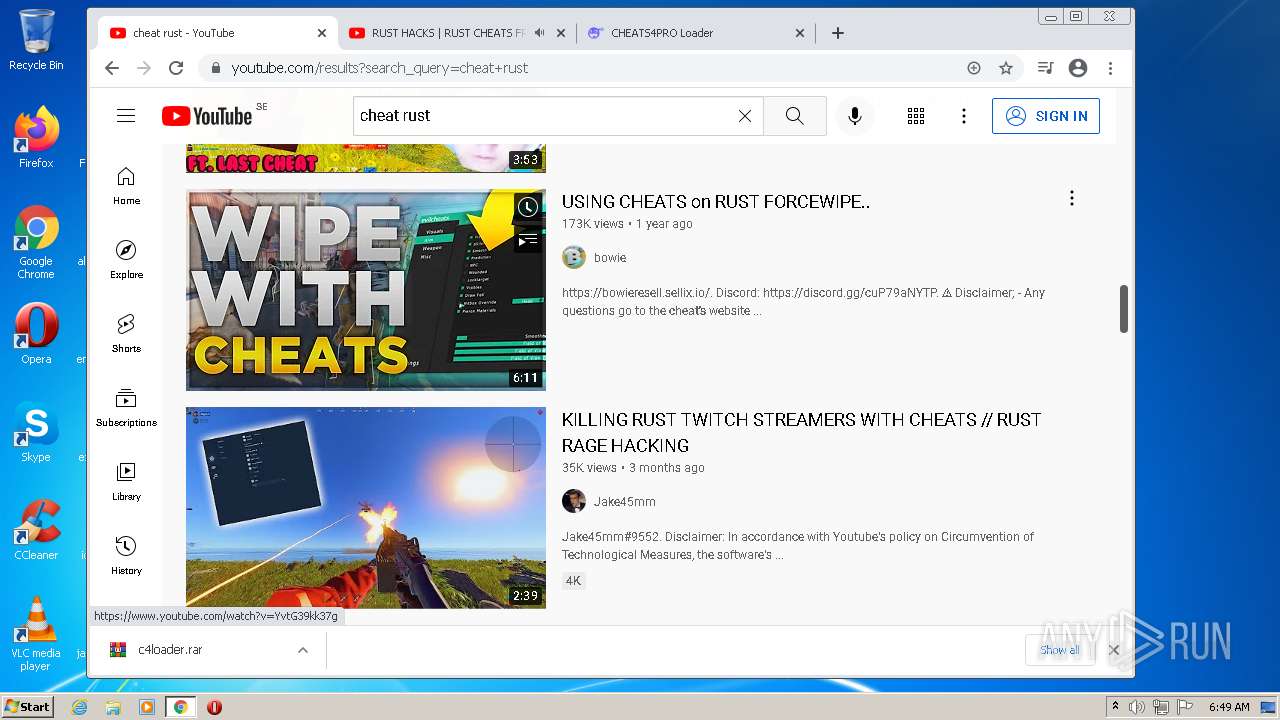The image size is (1280, 720).
Task: Bookmark this page with star icon
Action: [1006, 68]
